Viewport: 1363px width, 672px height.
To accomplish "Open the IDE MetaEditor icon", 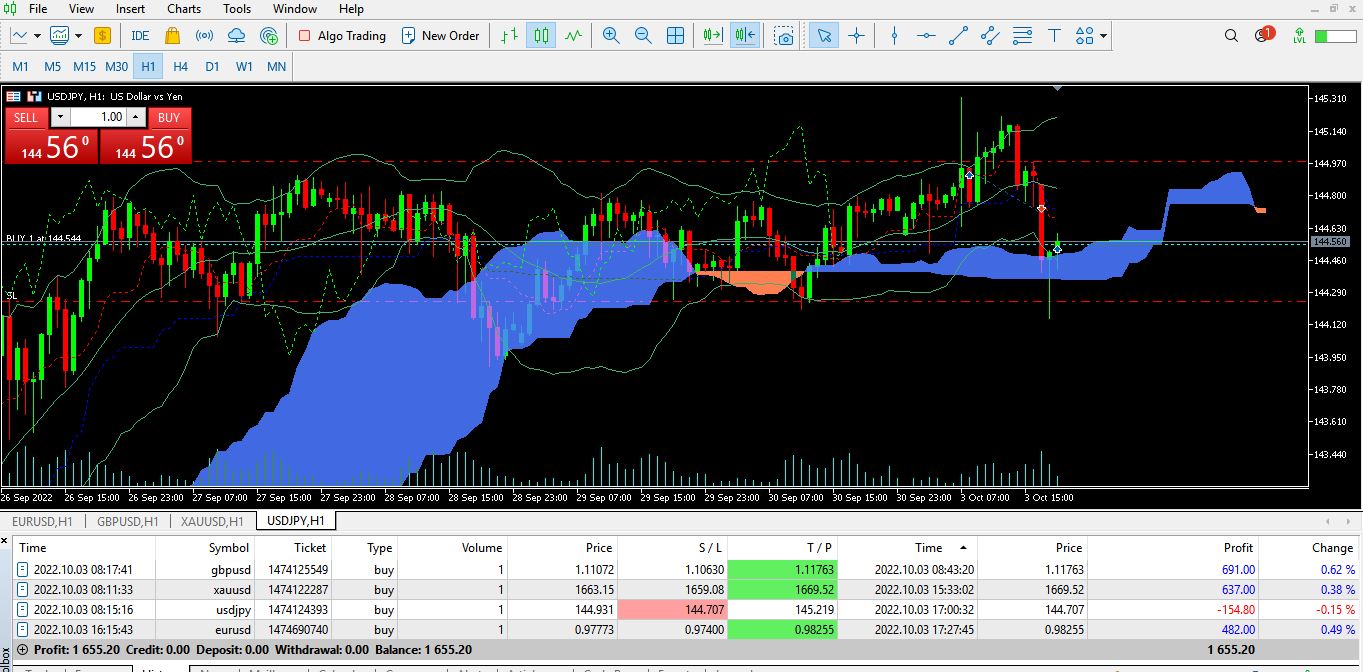I will point(140,36).
